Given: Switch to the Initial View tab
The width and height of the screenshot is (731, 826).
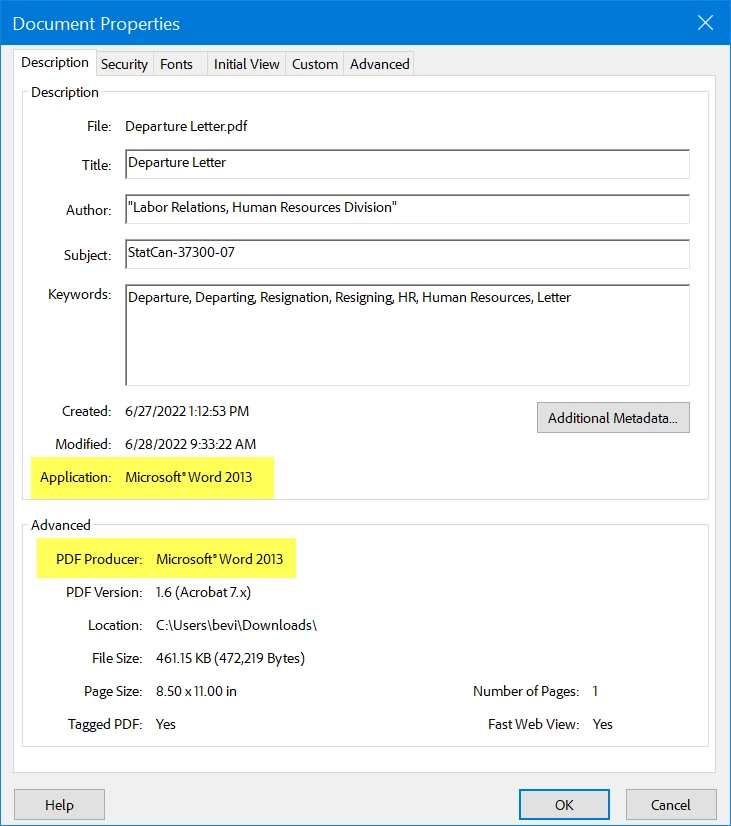Looking at the screenshot, I should 246,64.
